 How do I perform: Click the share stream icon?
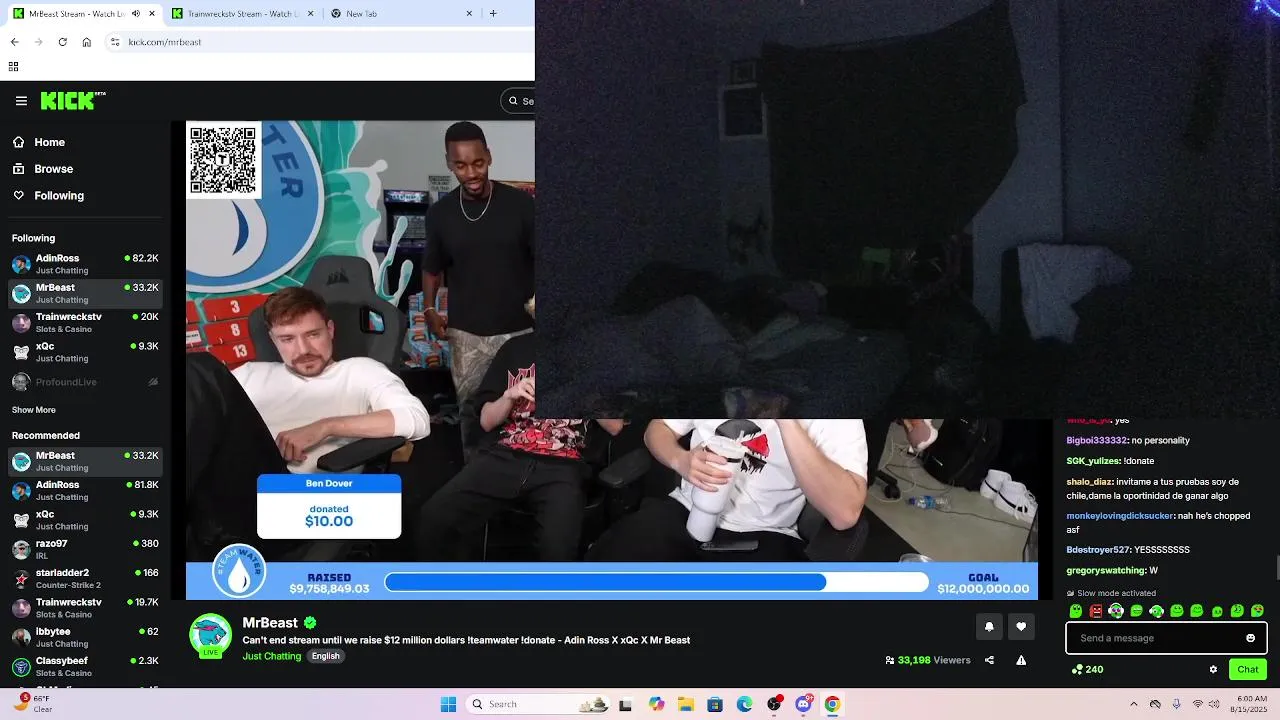click(989, 660)
